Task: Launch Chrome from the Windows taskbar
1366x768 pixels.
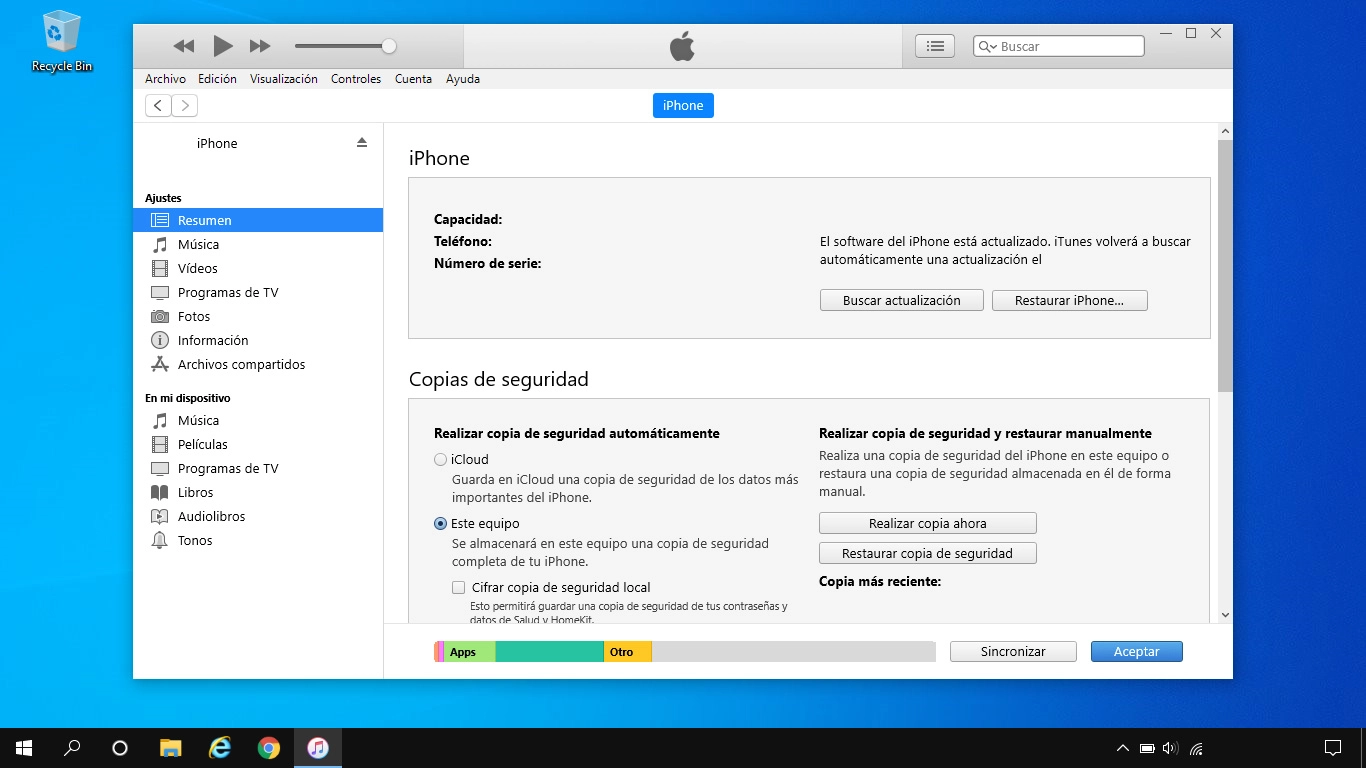Action: click(x=268, y=748)
